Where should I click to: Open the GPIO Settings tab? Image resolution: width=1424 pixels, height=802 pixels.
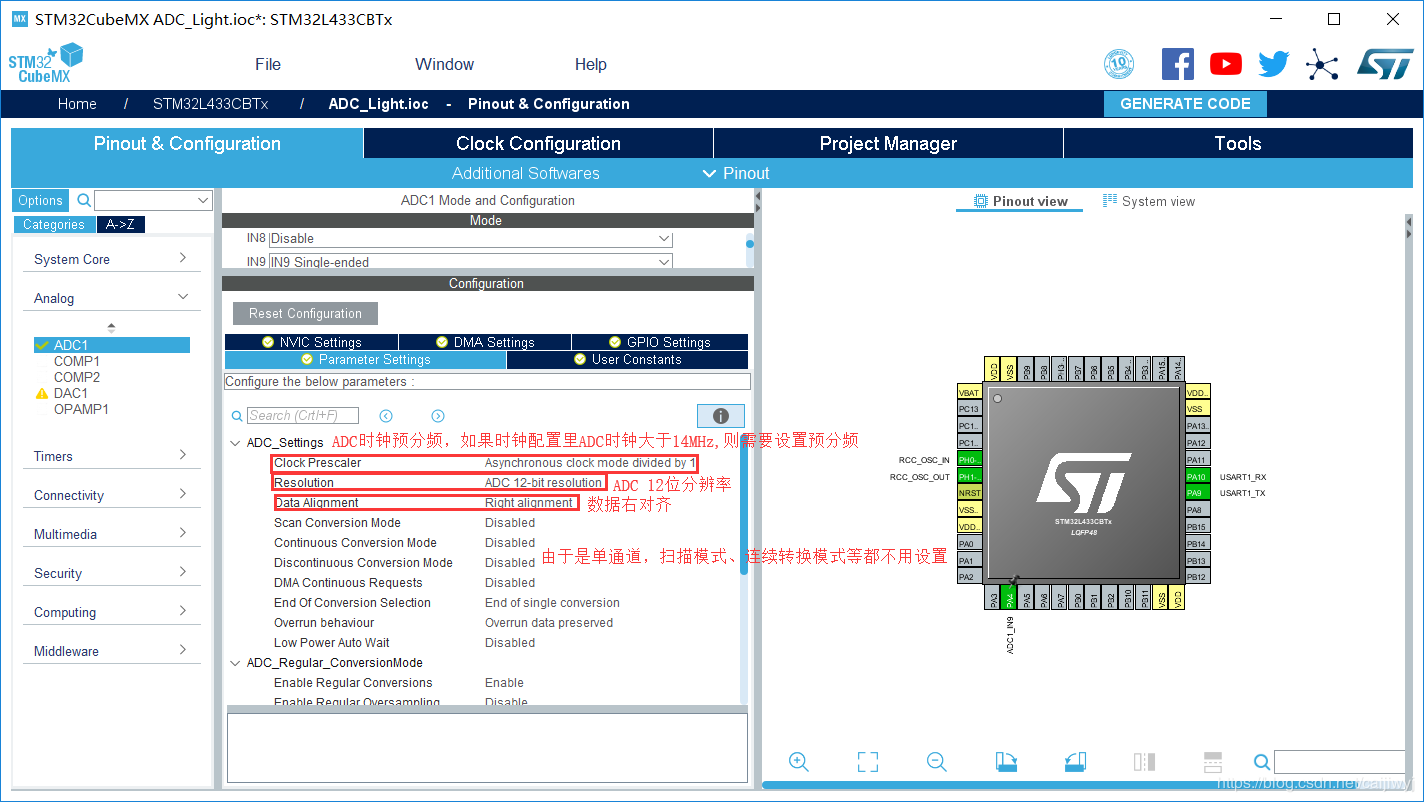coord(660,342)
